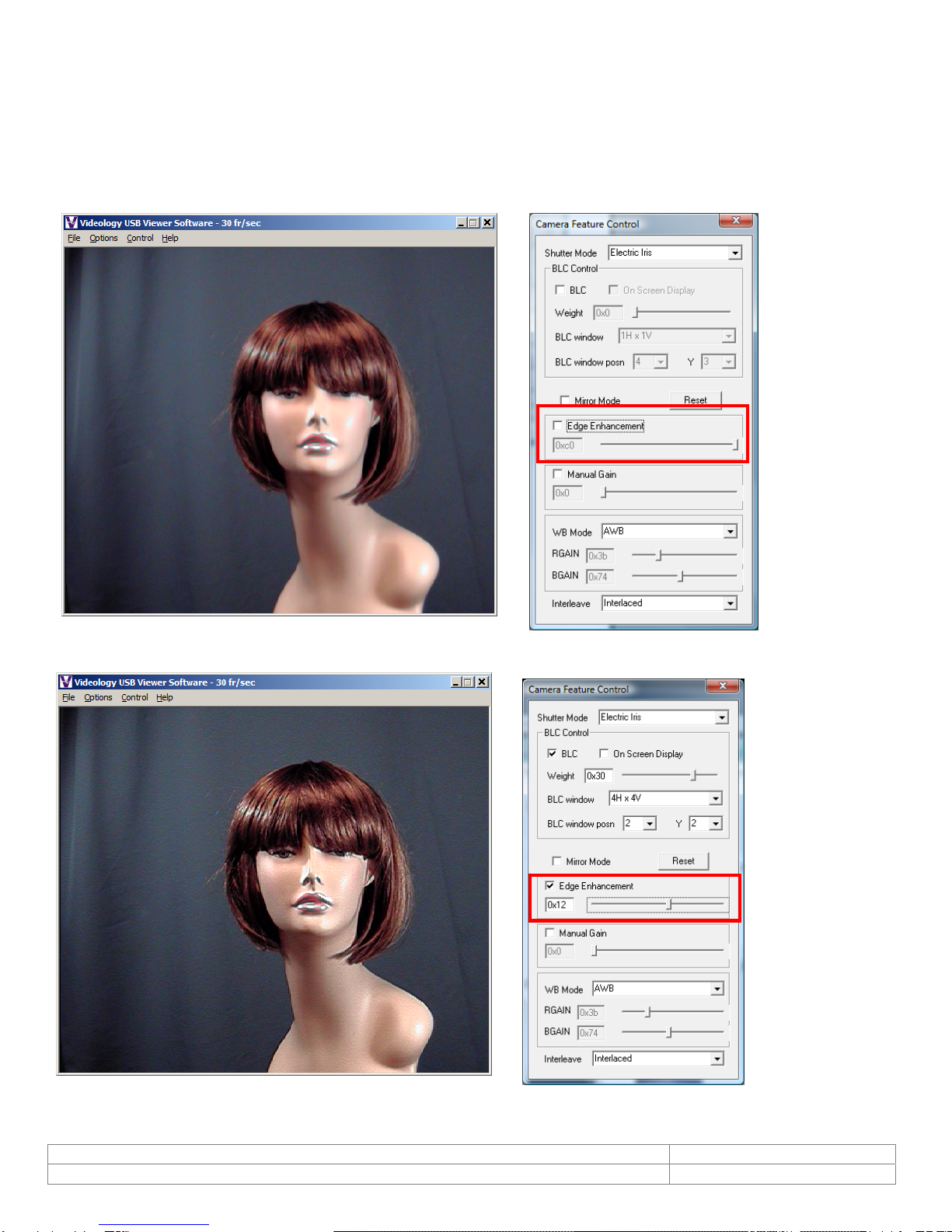Click Reset button in lower Camera Feature Control
The width and height of the screenshot is (952, 1232).
pos(683,860)
